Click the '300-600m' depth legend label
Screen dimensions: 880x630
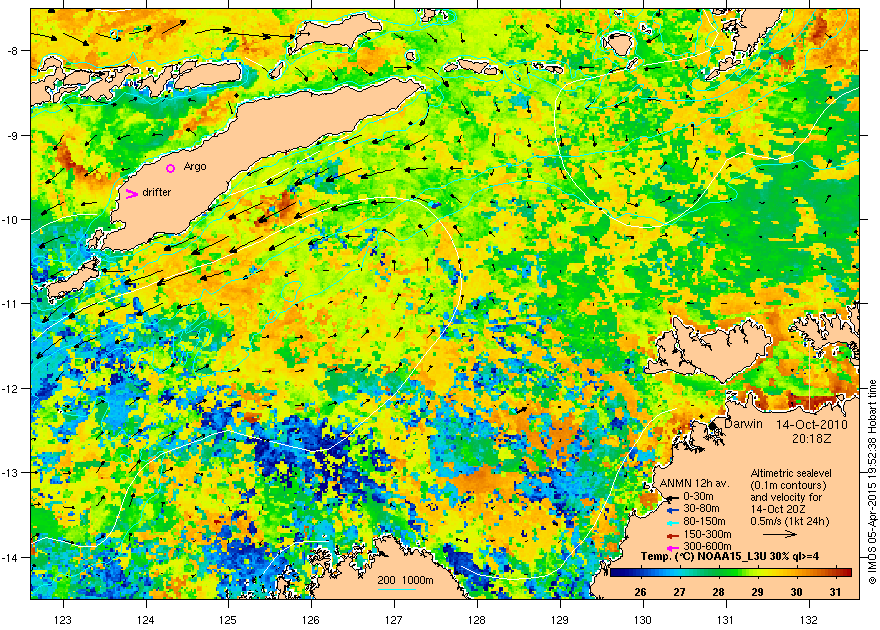pos(707,546)
